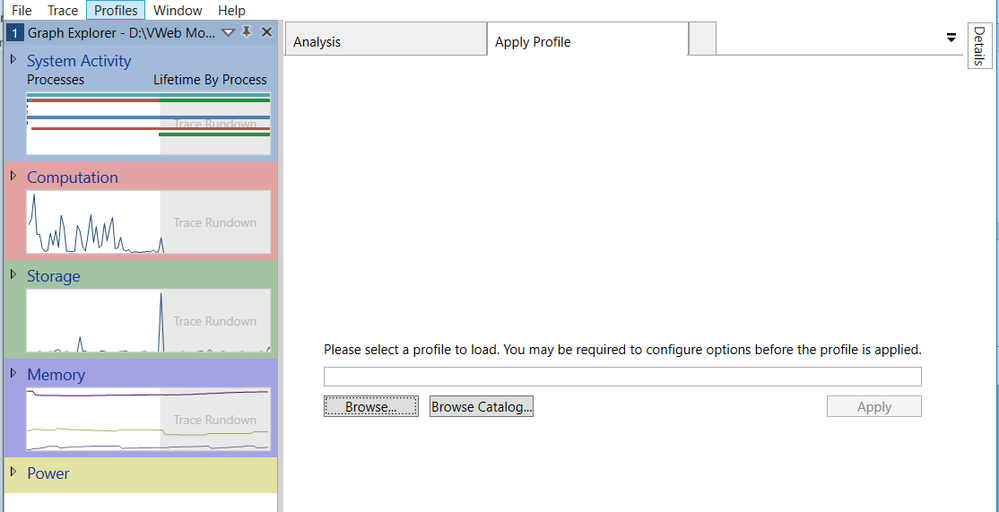The width and height of the screenshot is (999, 512).
Task: Click the Browse Catalog... button
Action: 481,406
